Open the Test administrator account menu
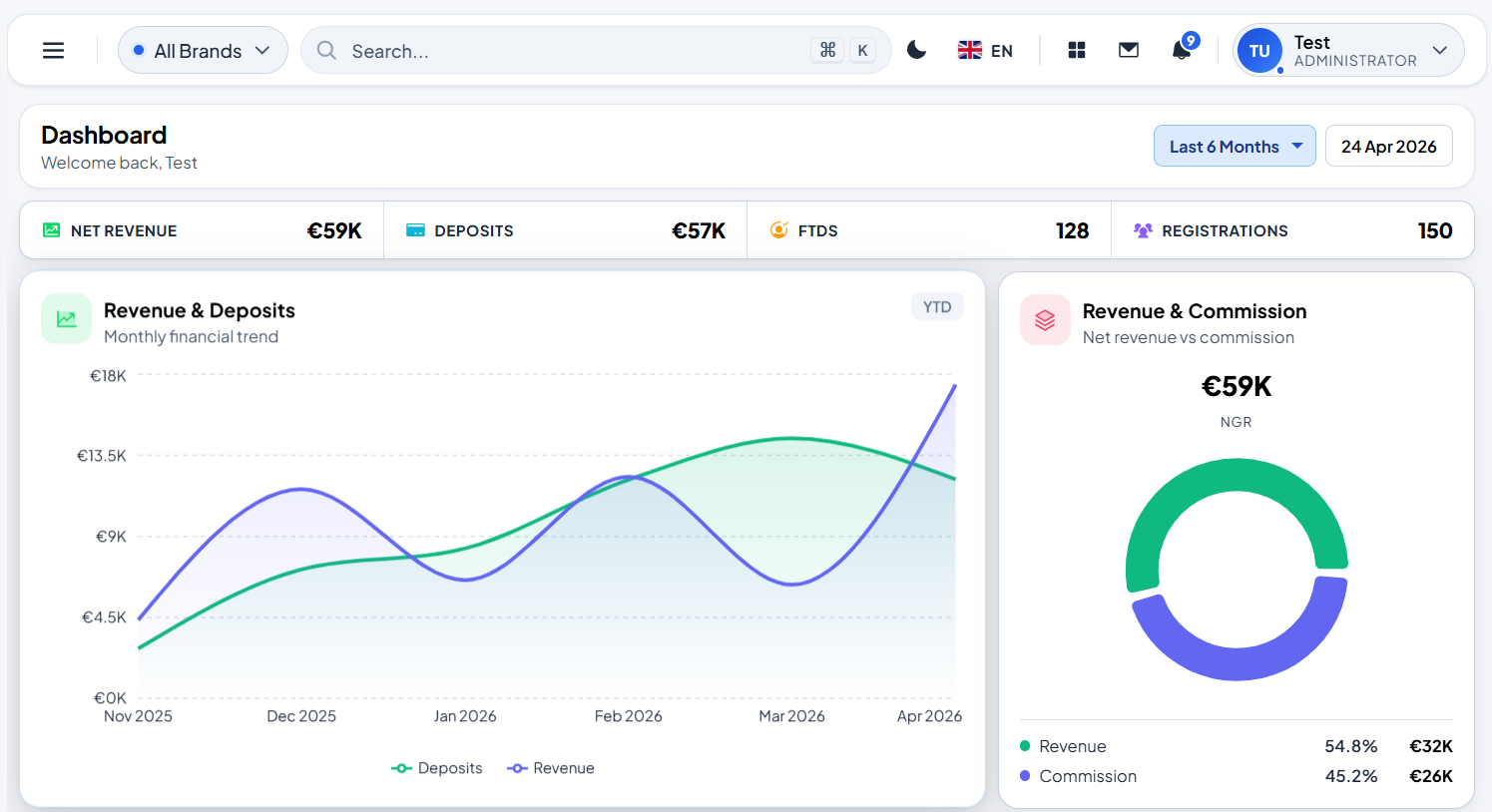This screenshot has height=812, width=1492. (x=1347, y=50)
